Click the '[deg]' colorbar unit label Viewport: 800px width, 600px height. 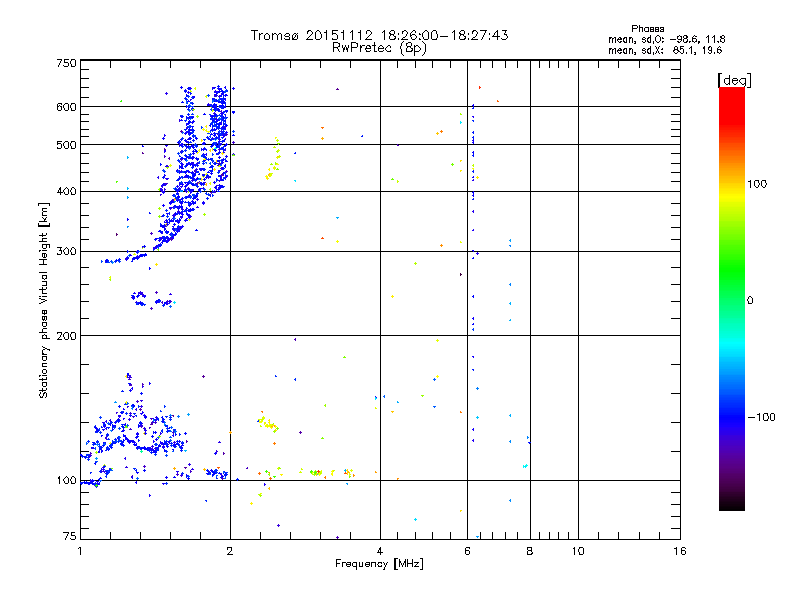[x=734, y=80]
